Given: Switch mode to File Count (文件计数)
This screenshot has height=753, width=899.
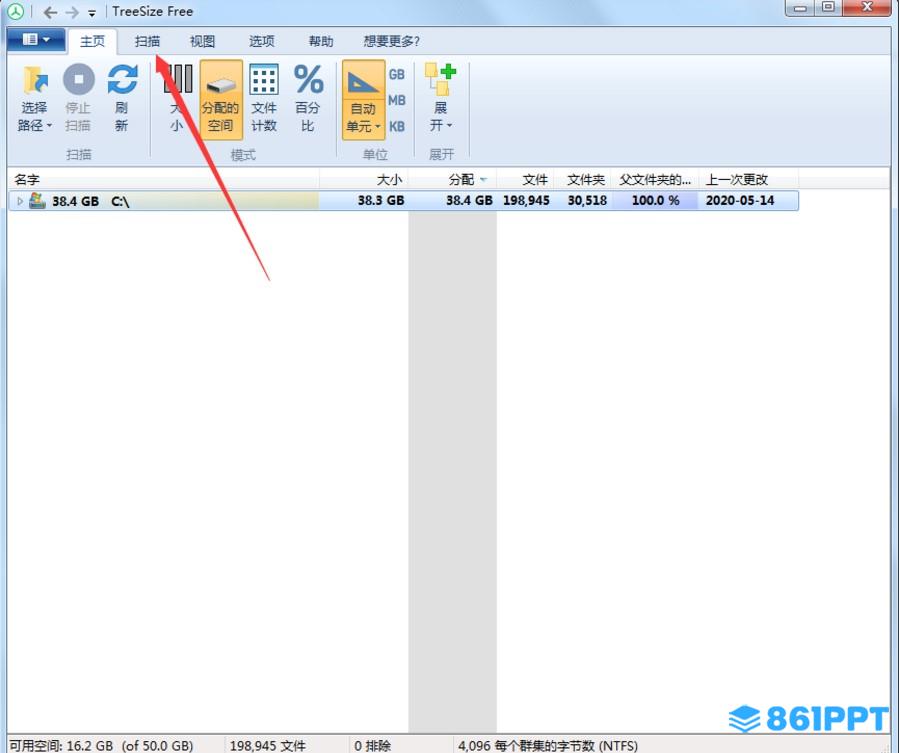Looking at the screenshot, I should [x=264, y=99].
